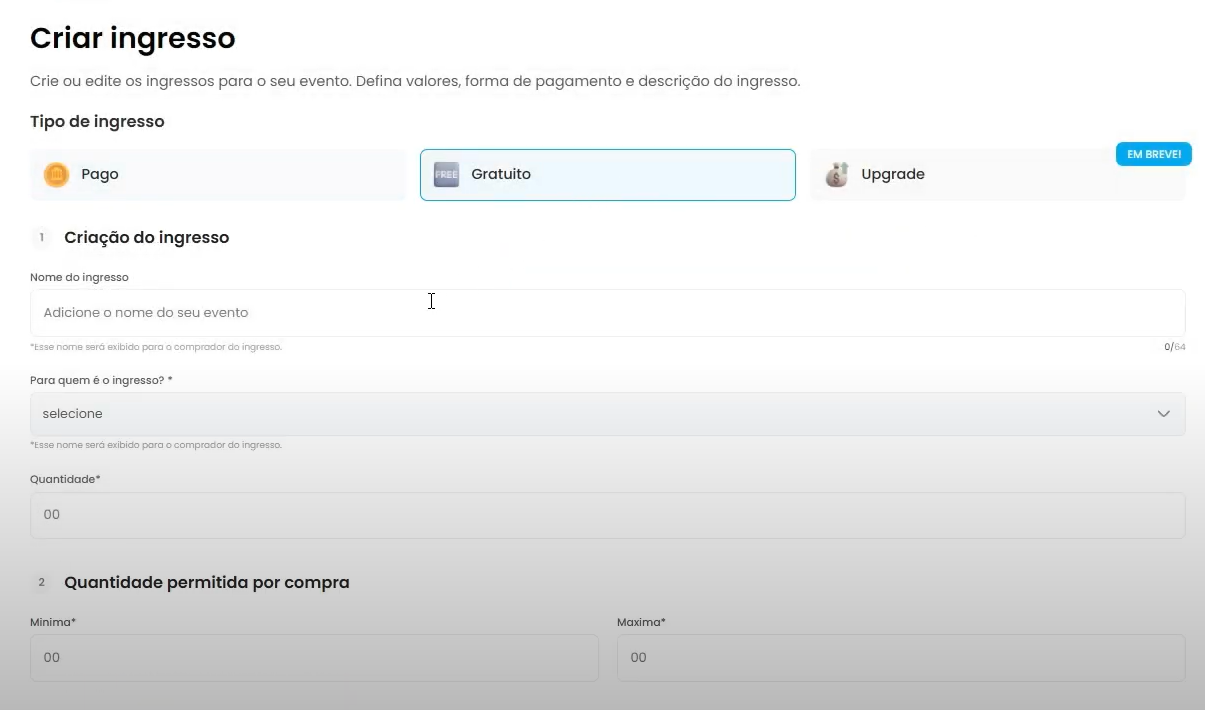The image size is (1205, 710).
Task: Click the EM BREVE! badge
Action: point(1154,154)
